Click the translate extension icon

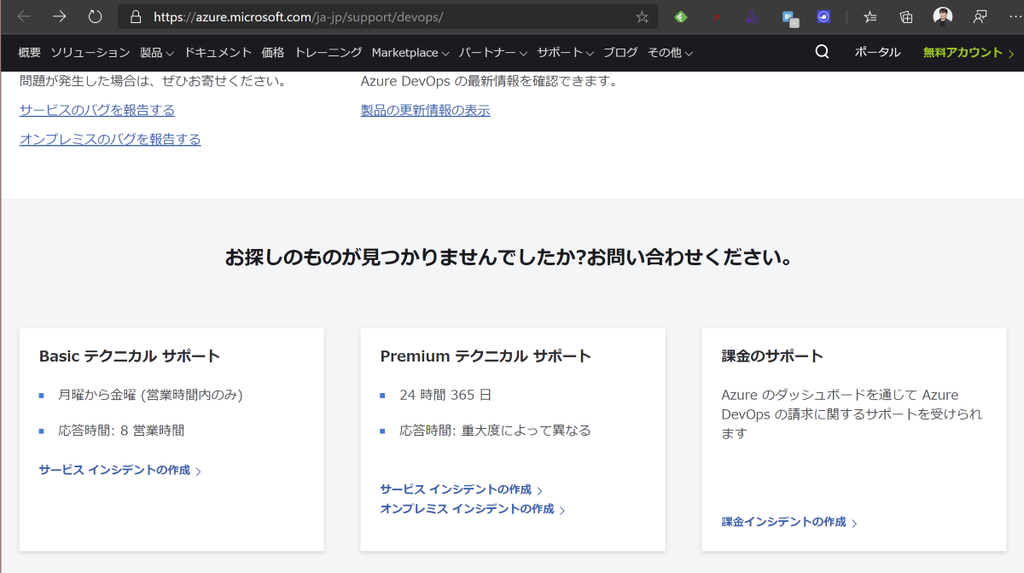click(x=790, y=18)
